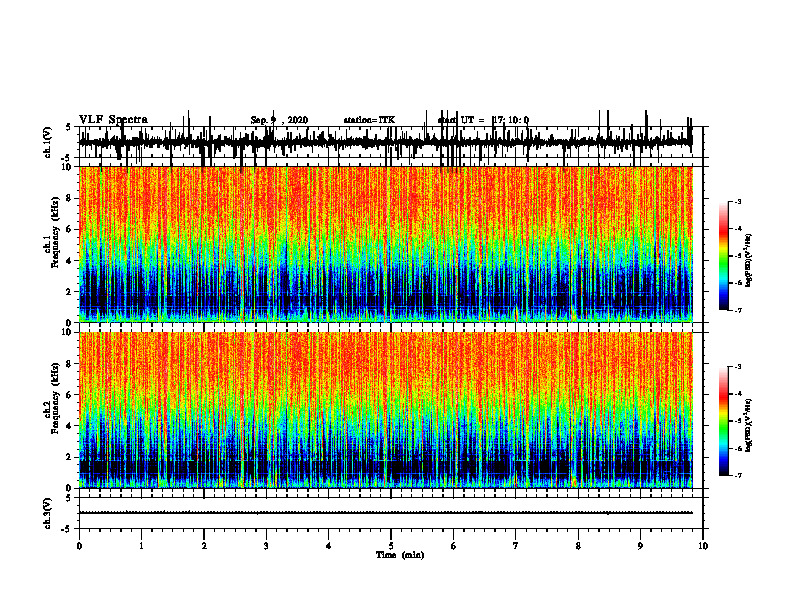
Task: Select the "start UT = 17:10:0" label
Action: pos(483,120)
